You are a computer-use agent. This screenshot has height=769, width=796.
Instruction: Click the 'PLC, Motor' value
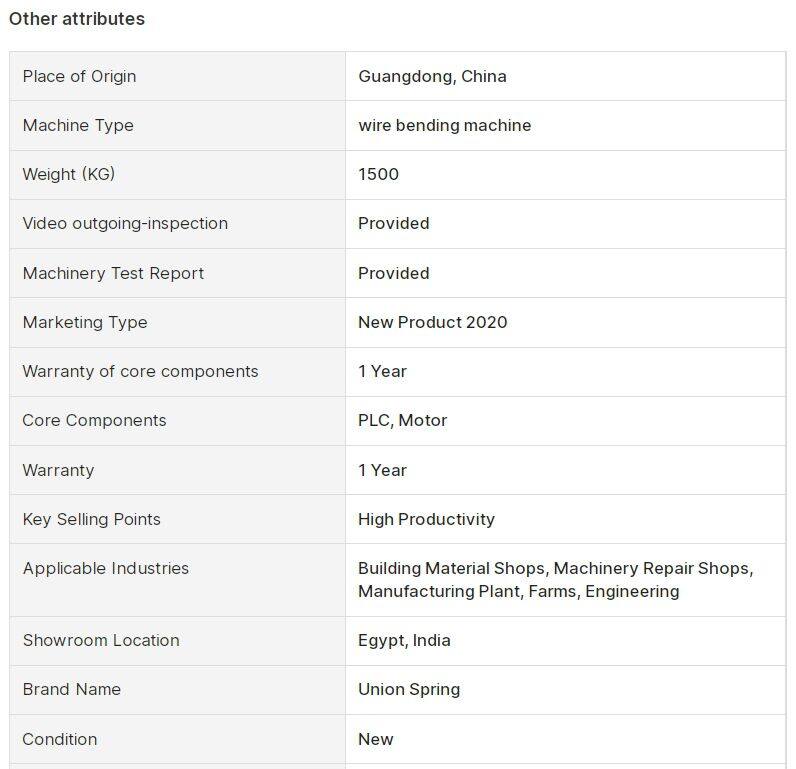click(x=402, y=420)
